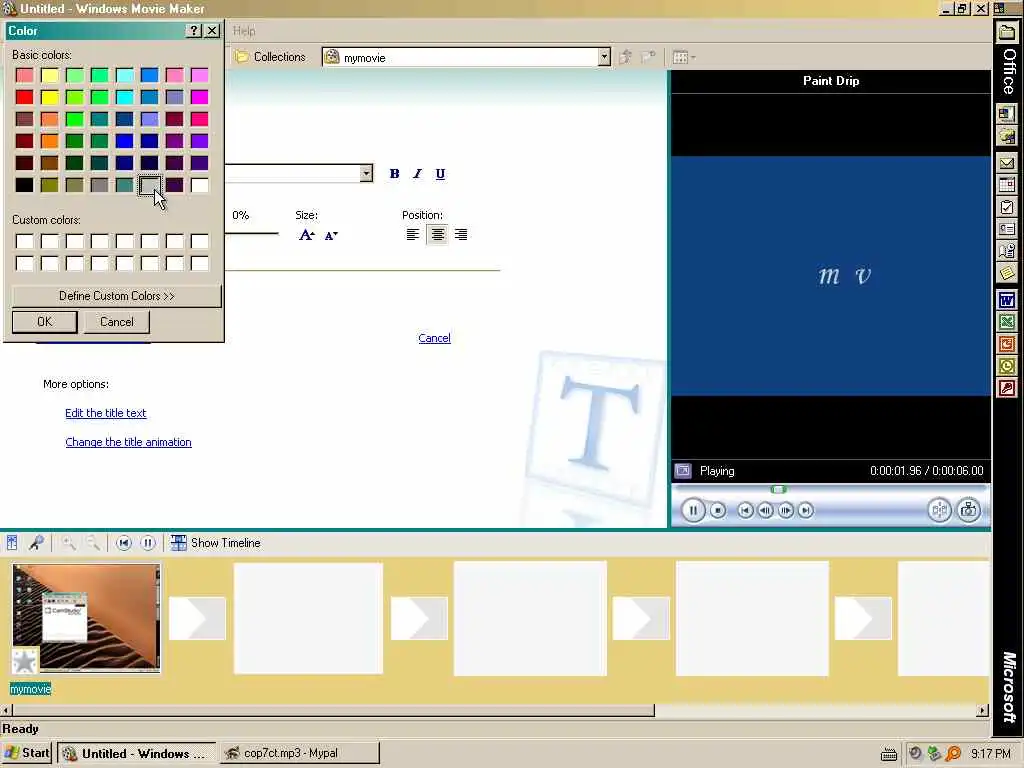Open the Views dropdown in toolbar
The height and width of the screenshot is (768, 1024).
pos(684,57)
